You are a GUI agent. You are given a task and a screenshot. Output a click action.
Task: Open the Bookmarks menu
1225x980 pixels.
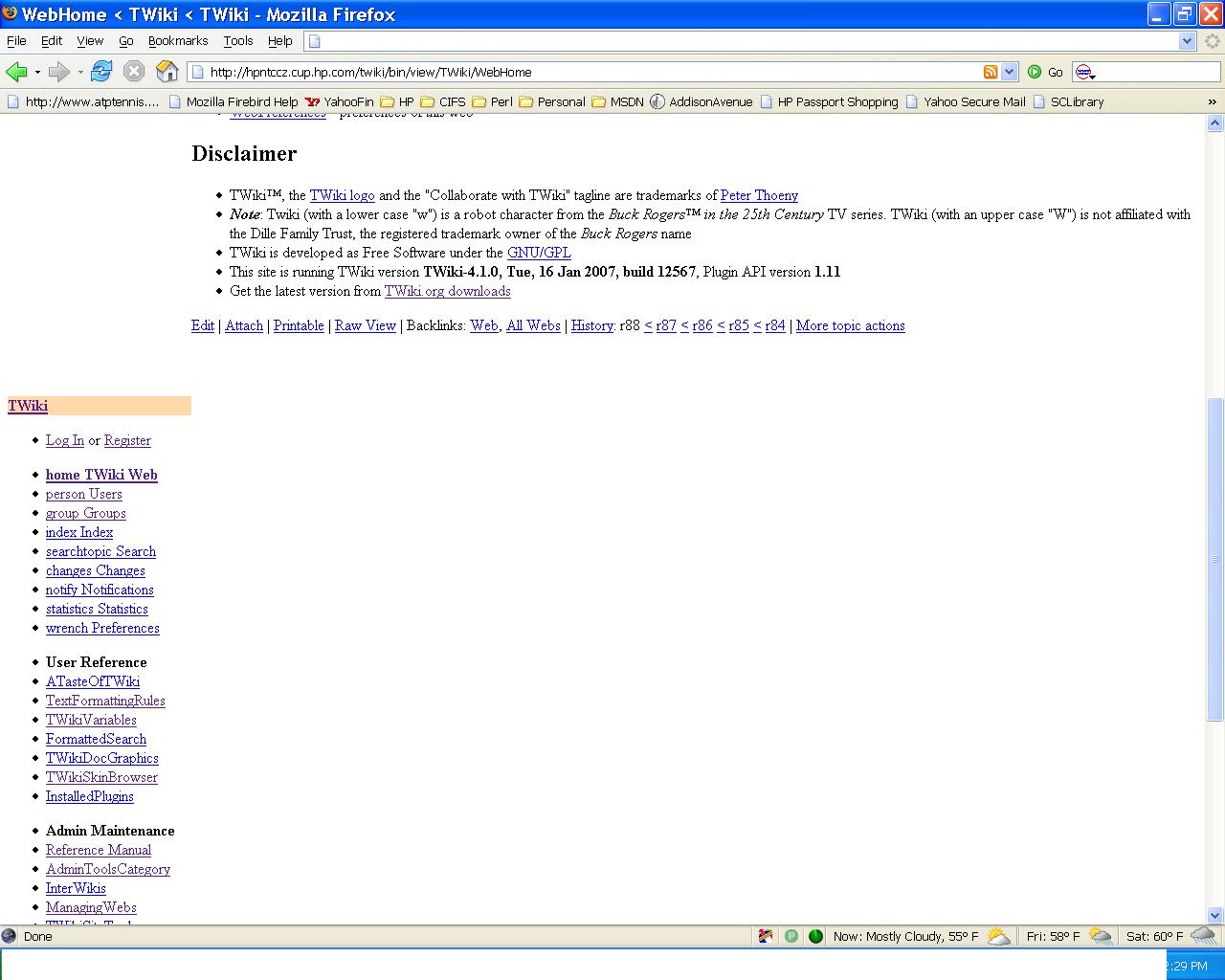tap(178, 41)
